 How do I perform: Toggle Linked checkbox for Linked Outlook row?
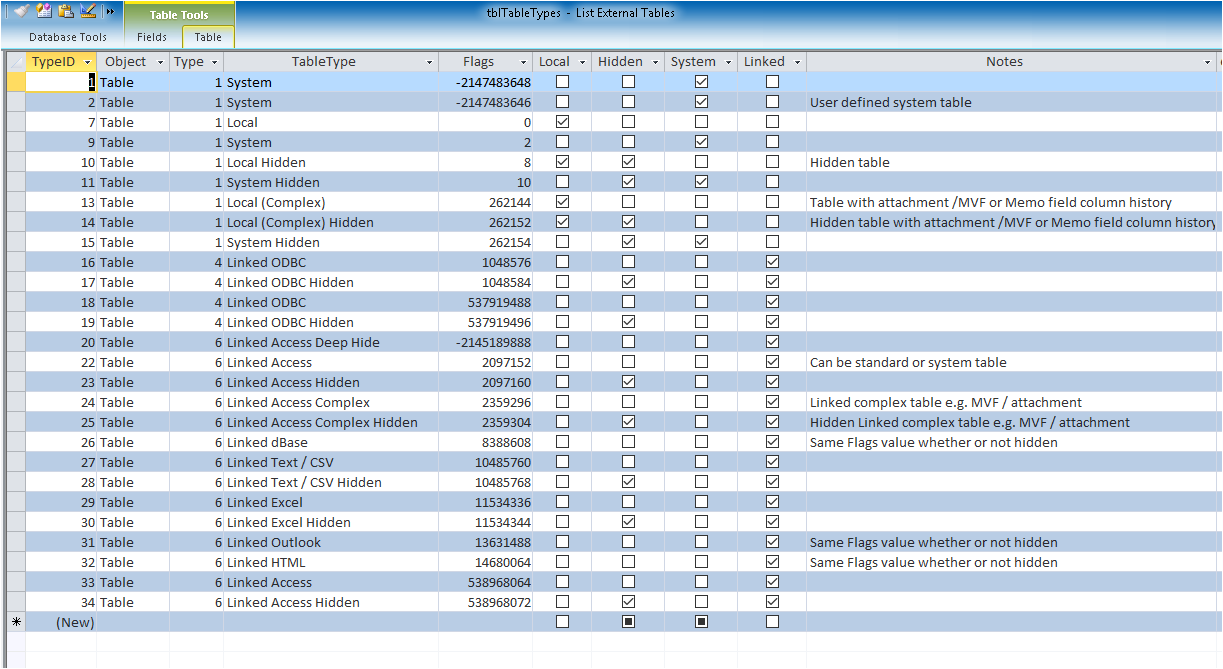(772, 542)
